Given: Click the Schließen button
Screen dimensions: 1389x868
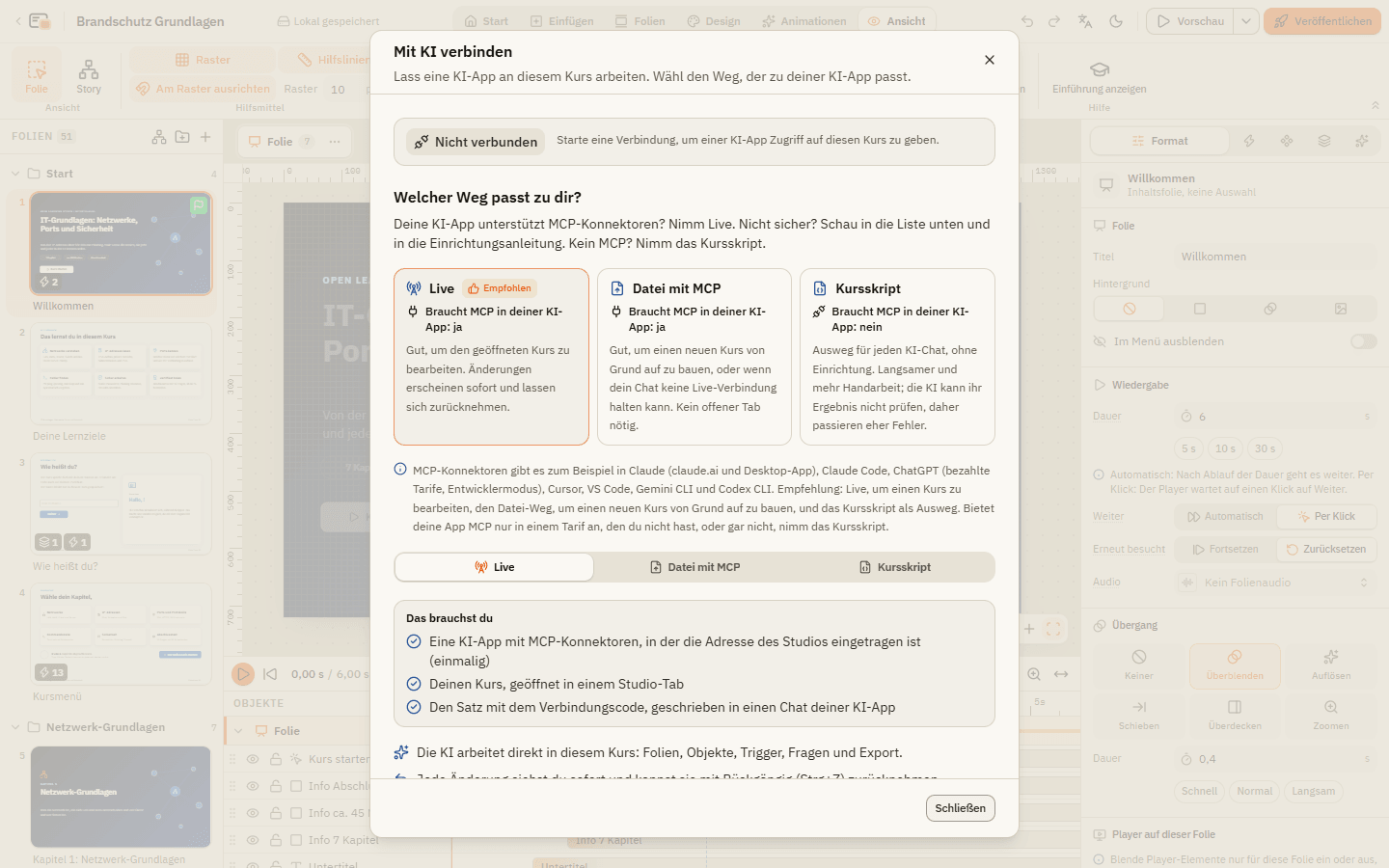Looking at the screenshot, I should [960, 808].
